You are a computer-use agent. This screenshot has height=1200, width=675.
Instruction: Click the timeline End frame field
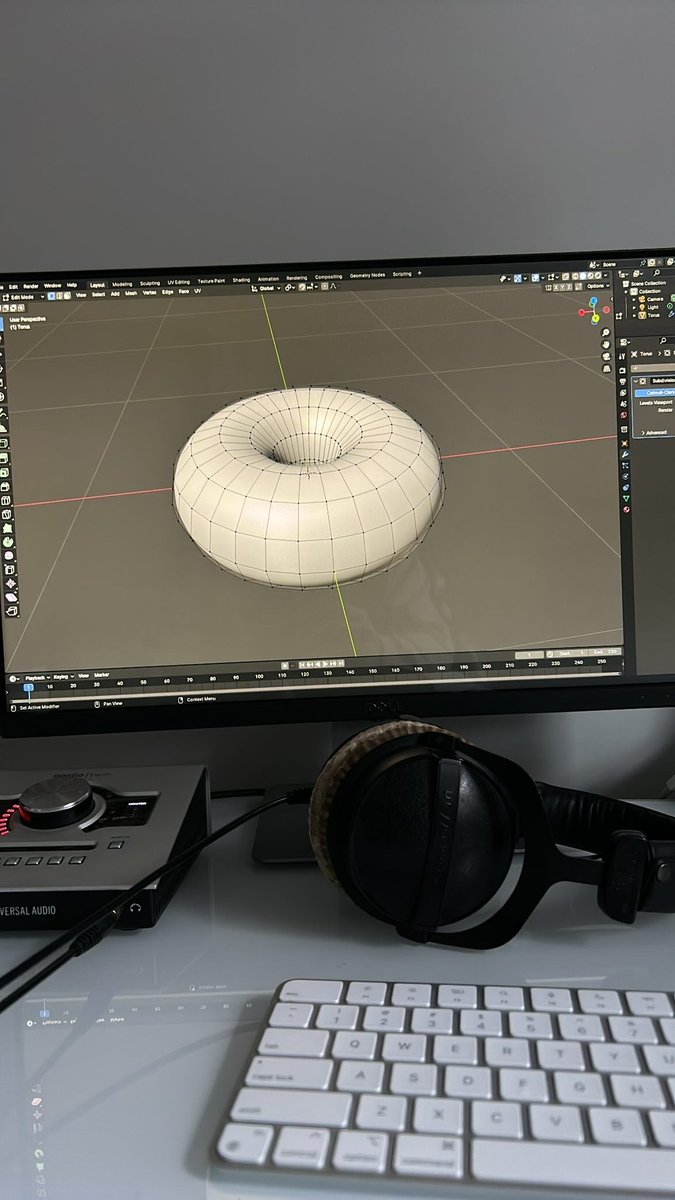pyautogui.click(x=603, y=653)
